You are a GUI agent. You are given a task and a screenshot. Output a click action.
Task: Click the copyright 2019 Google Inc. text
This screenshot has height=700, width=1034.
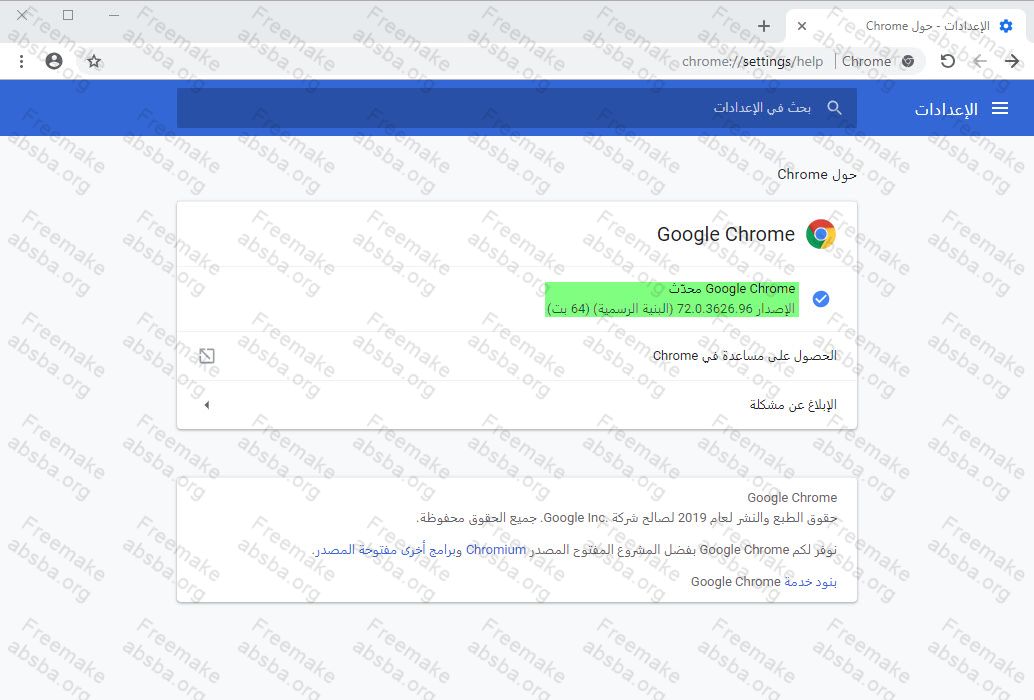626,518
